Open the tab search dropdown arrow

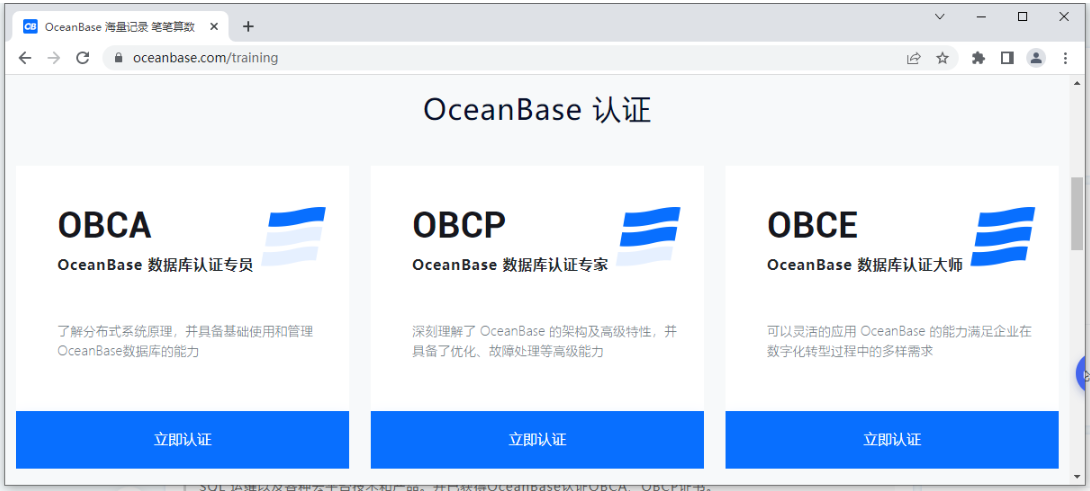tap(940, 17)
